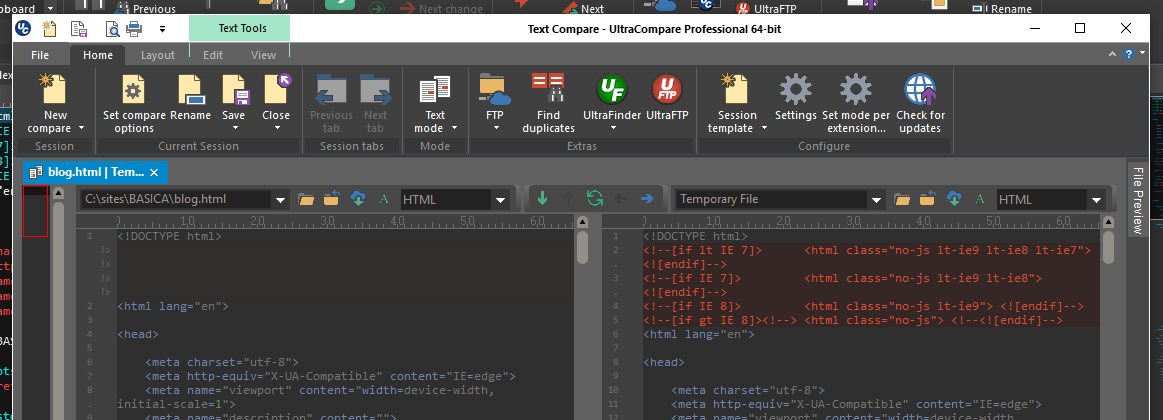This screenshot has height=420, width=1163.
Task: Click Previous in the background window toolbar
Action: tap(154, 9)
